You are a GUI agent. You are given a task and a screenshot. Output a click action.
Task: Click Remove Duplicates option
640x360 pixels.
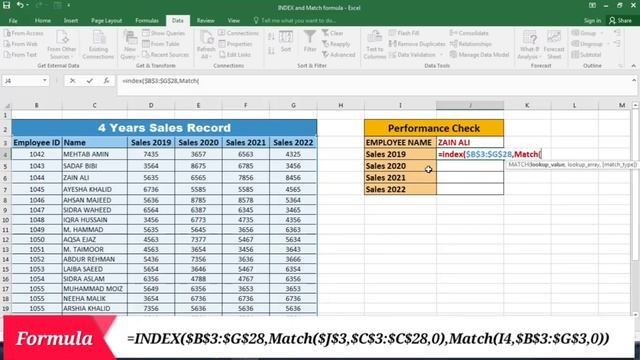417,44
